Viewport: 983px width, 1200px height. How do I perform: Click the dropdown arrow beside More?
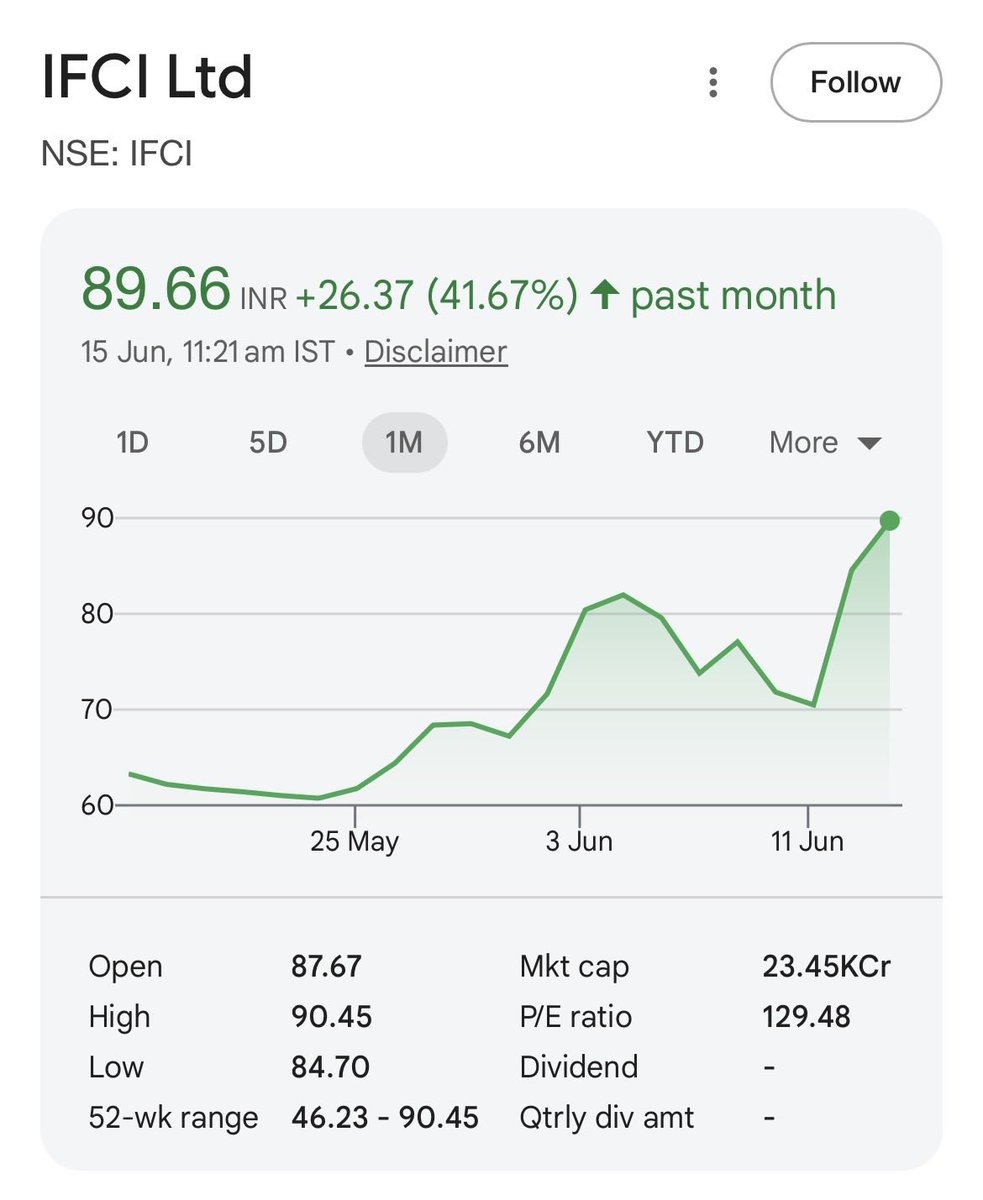(869, 443)
